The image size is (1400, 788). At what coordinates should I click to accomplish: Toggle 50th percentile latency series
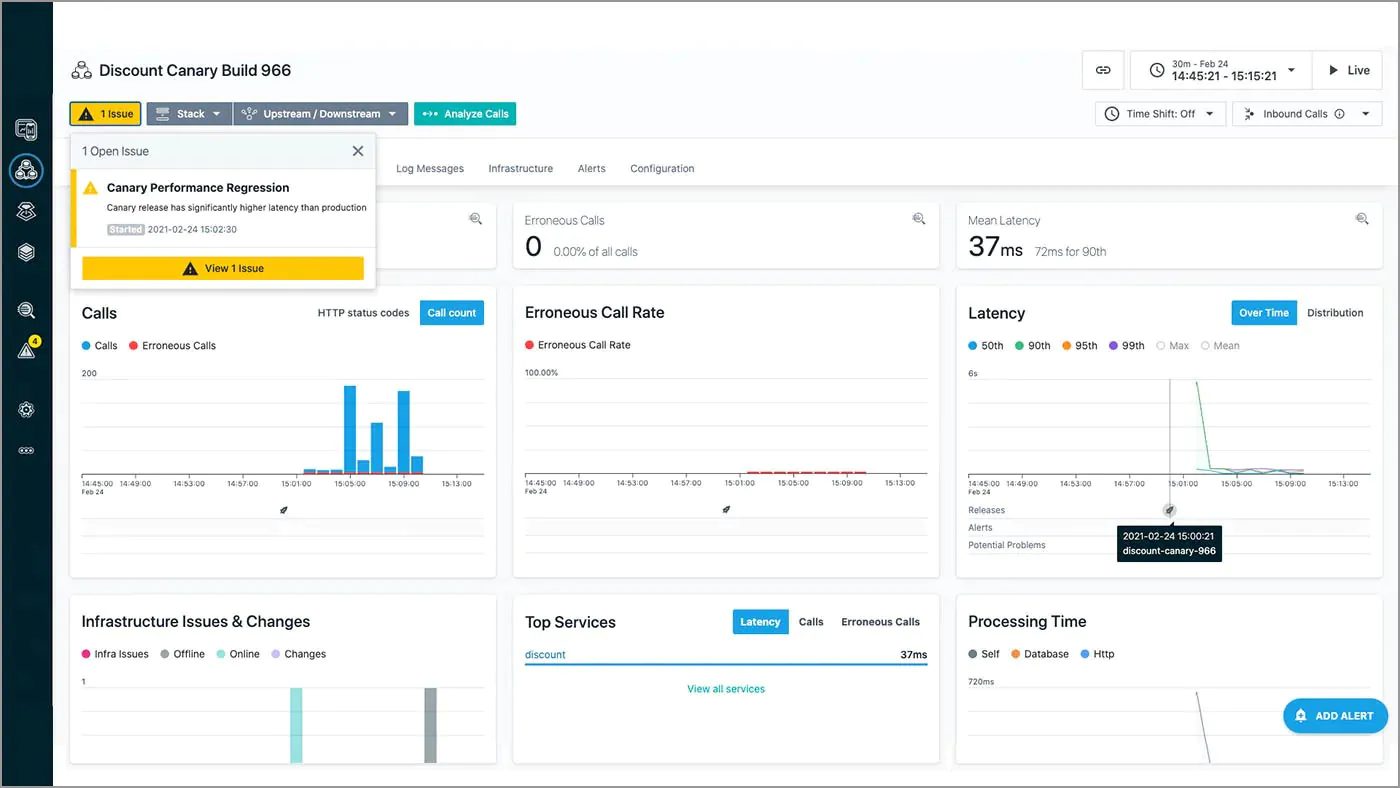pos(986,346)
